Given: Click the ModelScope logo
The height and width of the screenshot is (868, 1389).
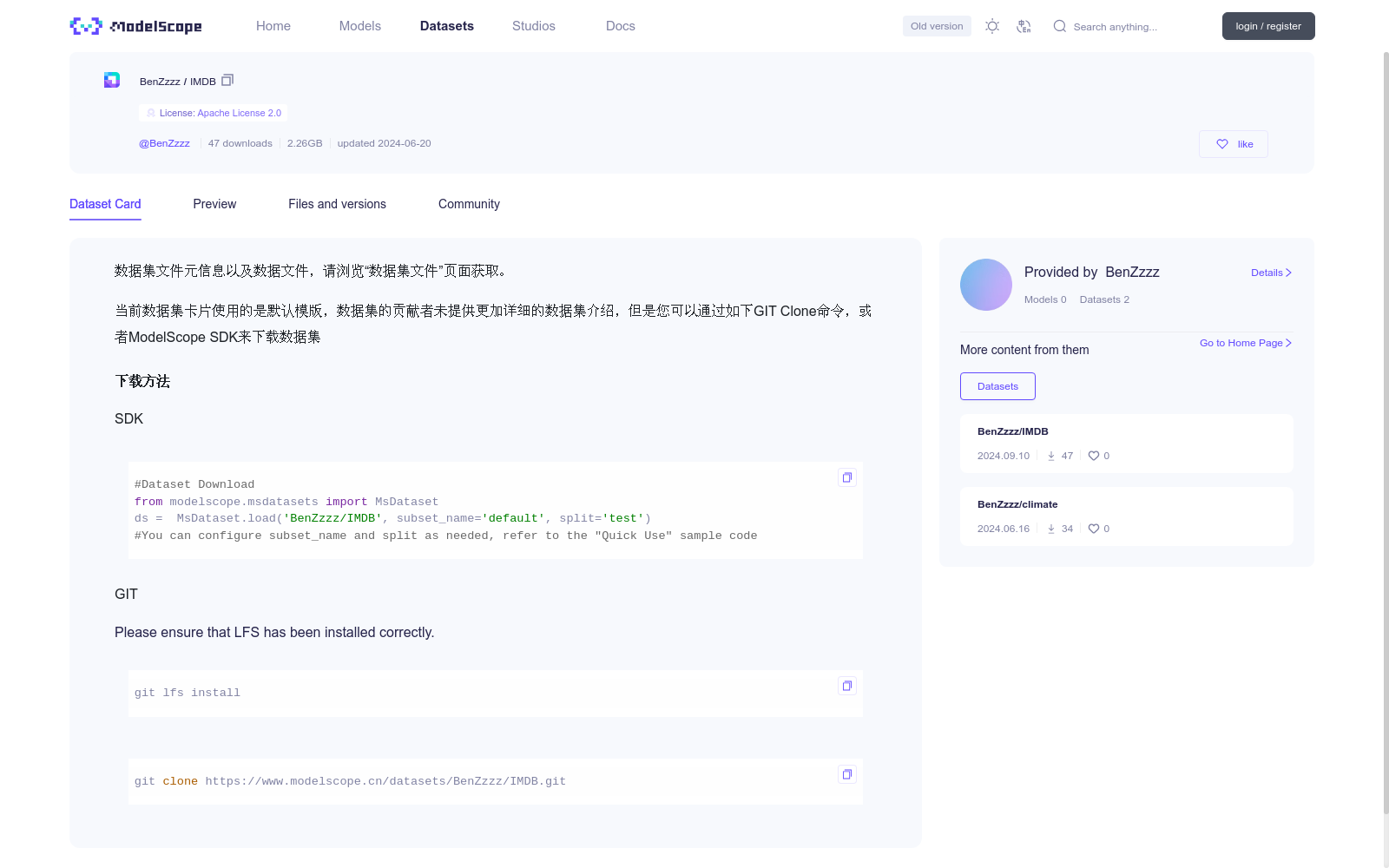Looking at the screenshot, I should [x=136, y=26].
